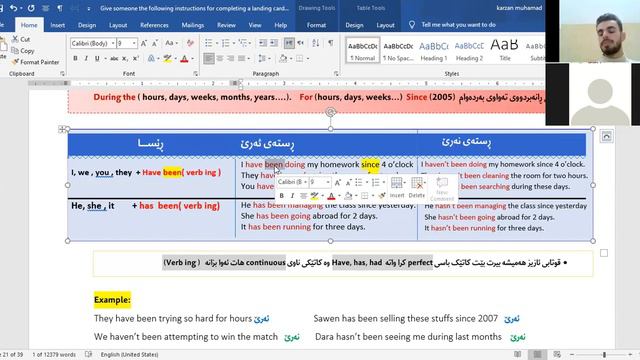Center the paragraph from the ribbon

click(220, 59)
